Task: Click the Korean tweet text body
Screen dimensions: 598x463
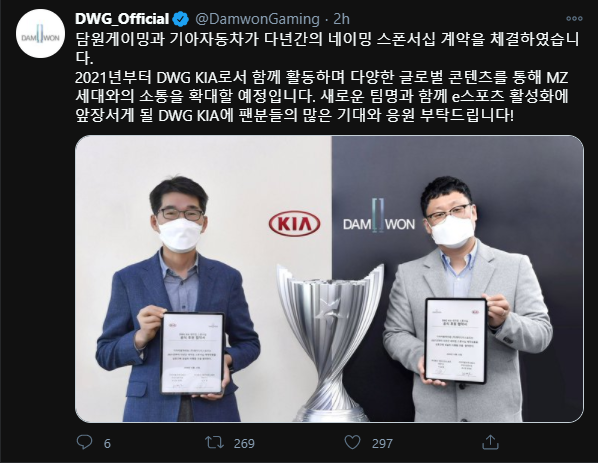Action: point(327,77)
